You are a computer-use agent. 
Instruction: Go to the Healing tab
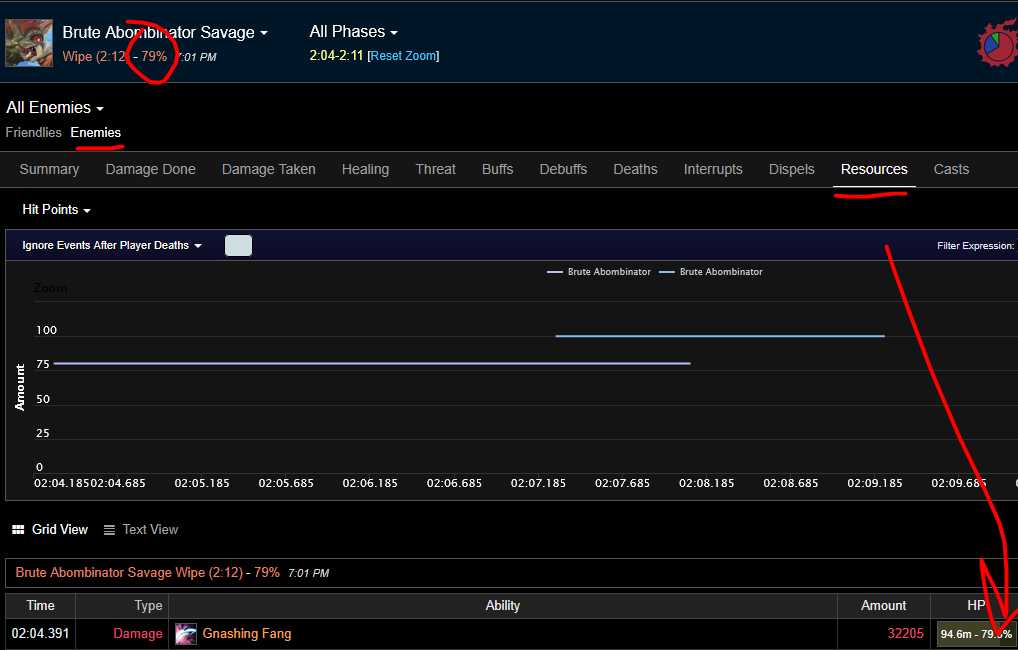(366, 169)
